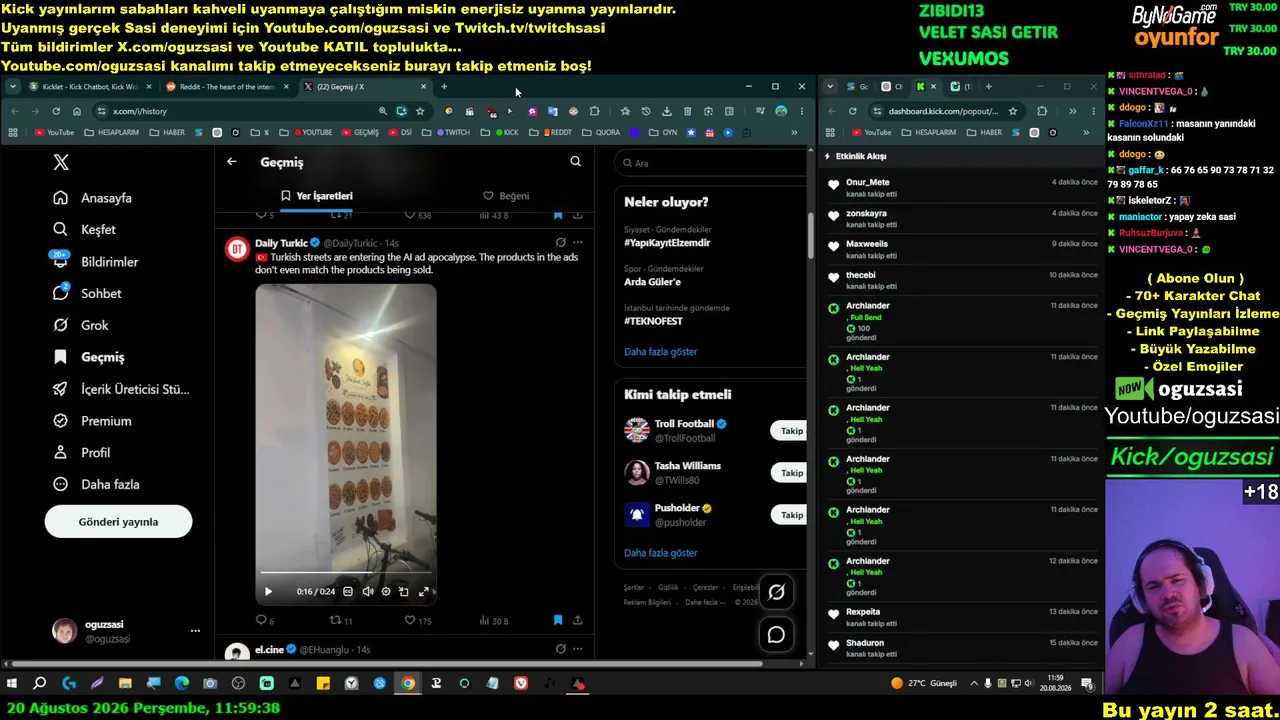The image size is (1280, 720).
Task: Open Bildirimler notifications page
Action: [96, 262]
